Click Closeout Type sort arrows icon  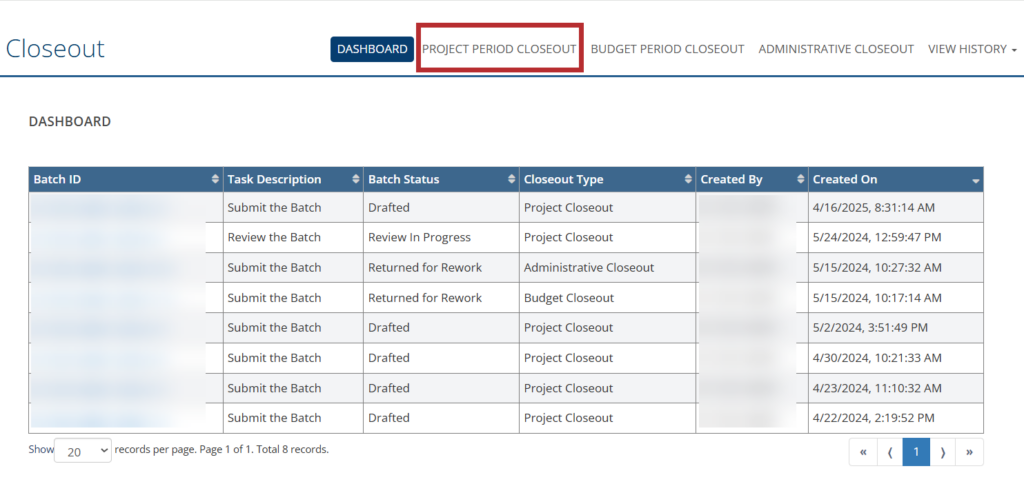[x=688, y=180]
